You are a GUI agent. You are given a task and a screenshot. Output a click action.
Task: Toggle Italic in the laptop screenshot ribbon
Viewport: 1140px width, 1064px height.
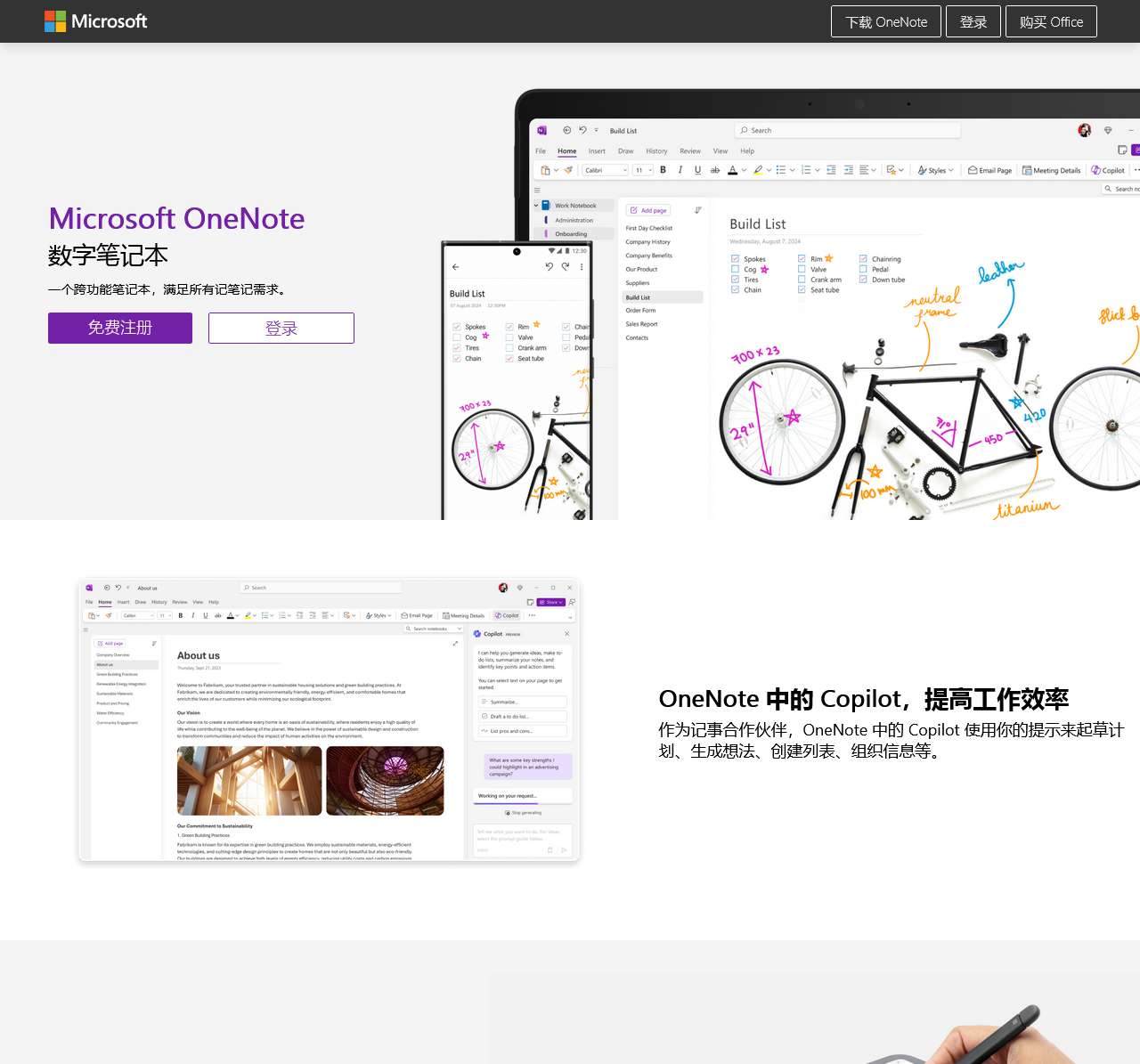coord(680,170)
